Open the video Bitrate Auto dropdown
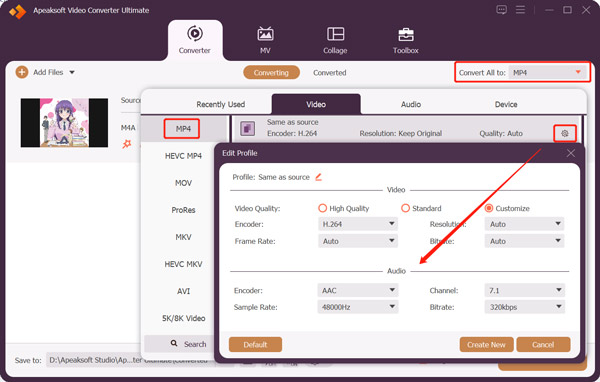Viewport: 600px width, 382px height. tap(524, 241)
